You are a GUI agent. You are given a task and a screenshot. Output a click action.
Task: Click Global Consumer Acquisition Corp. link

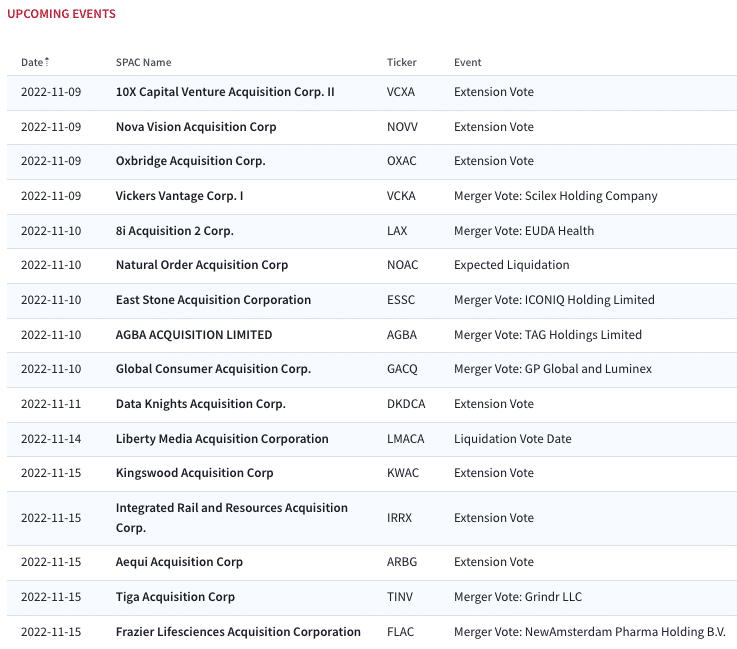click(x=213, y=369)
